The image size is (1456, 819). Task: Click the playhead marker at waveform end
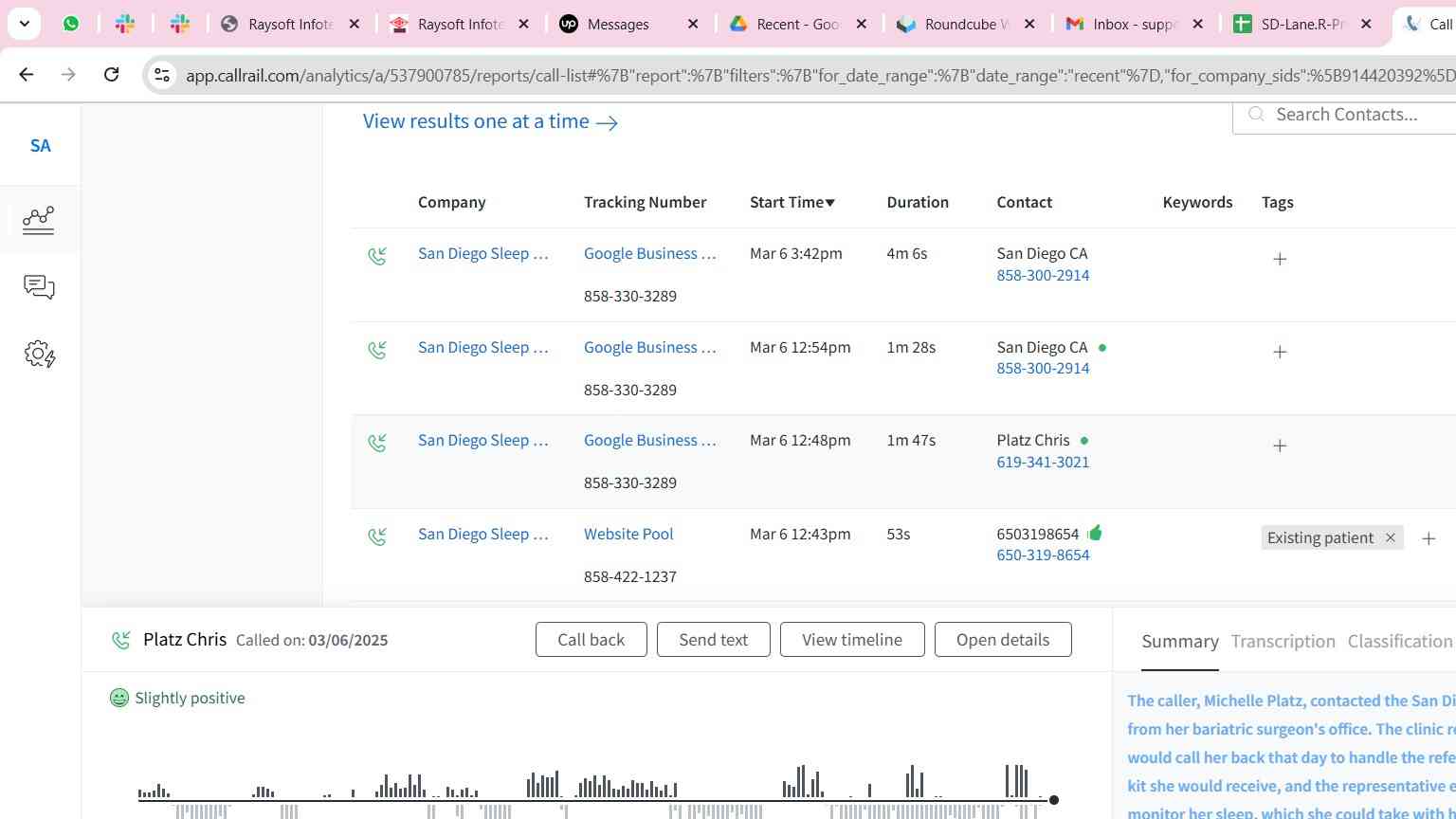(1053, 800)
